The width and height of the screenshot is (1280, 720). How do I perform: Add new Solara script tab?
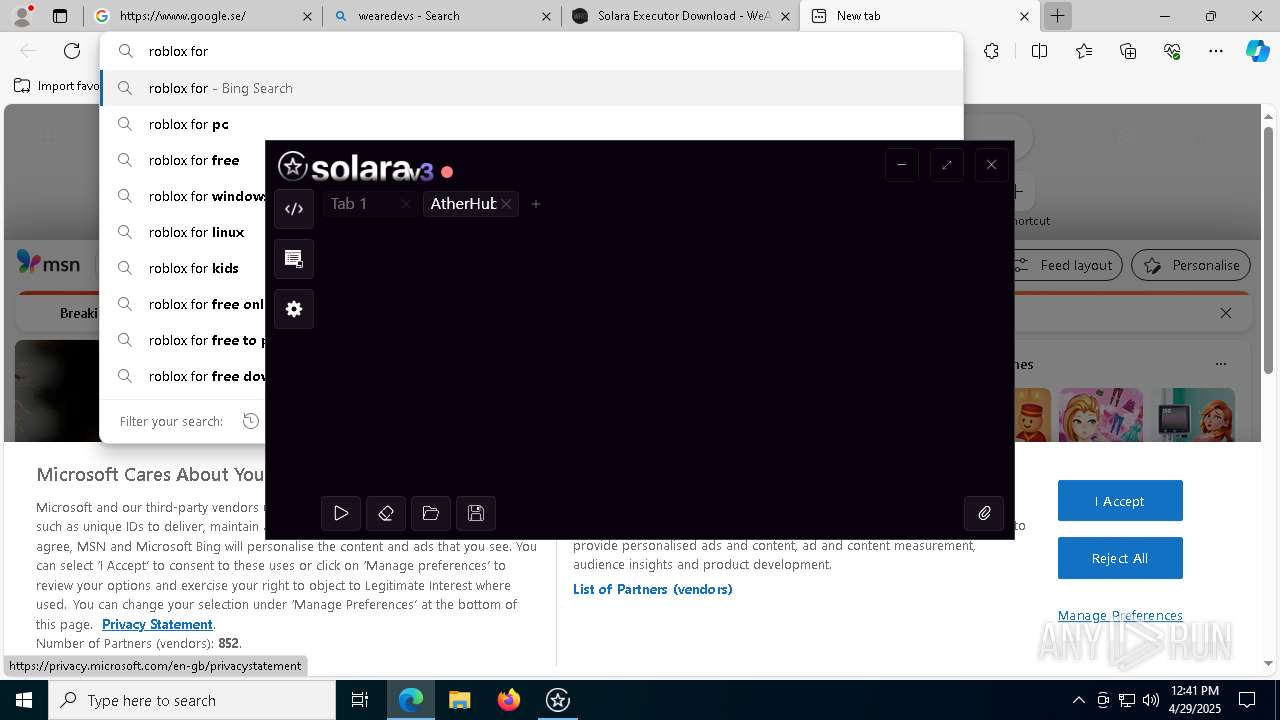coord(536,204)
